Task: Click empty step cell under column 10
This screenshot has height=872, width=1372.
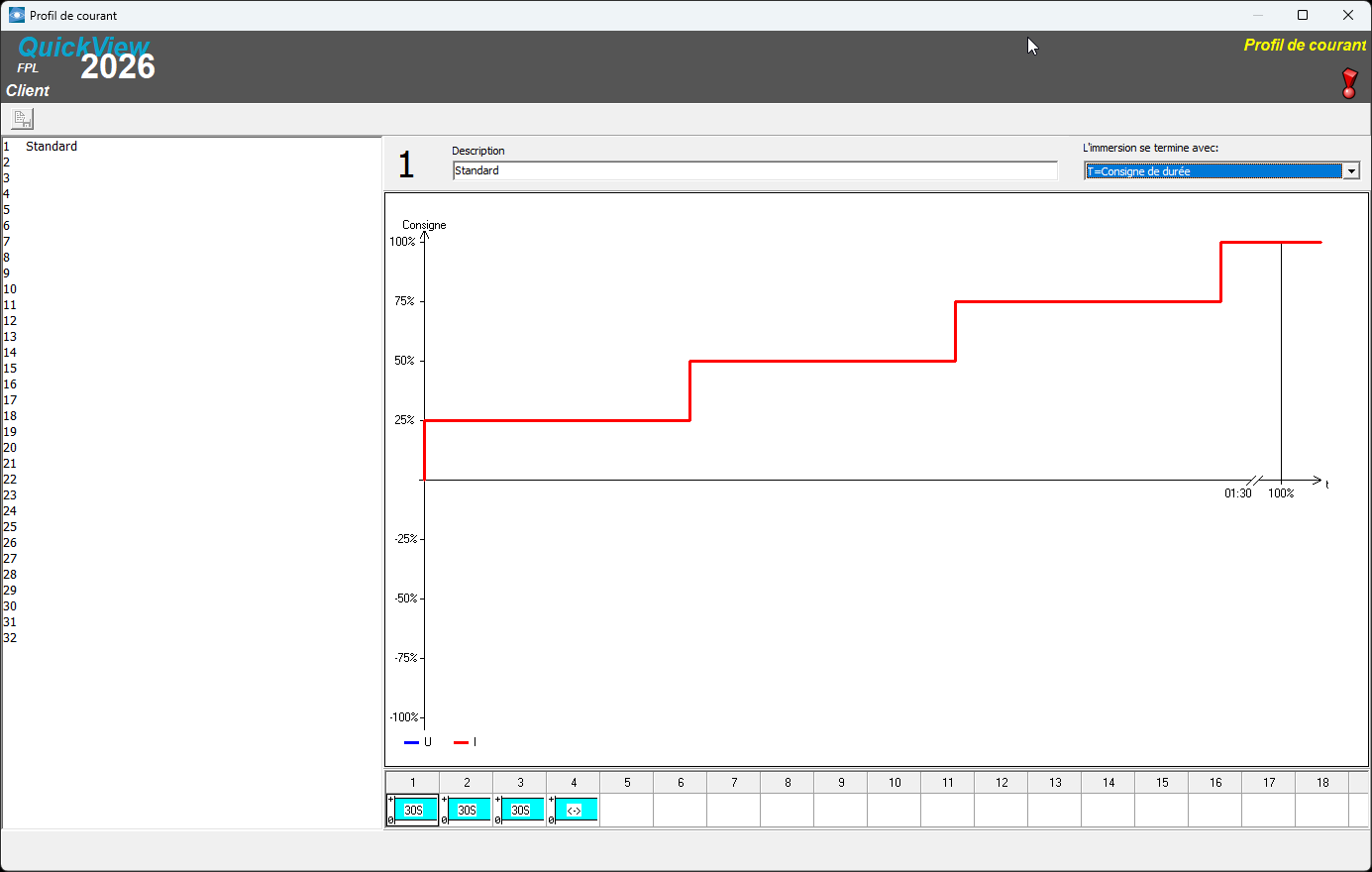Action: tap(895, 810)
